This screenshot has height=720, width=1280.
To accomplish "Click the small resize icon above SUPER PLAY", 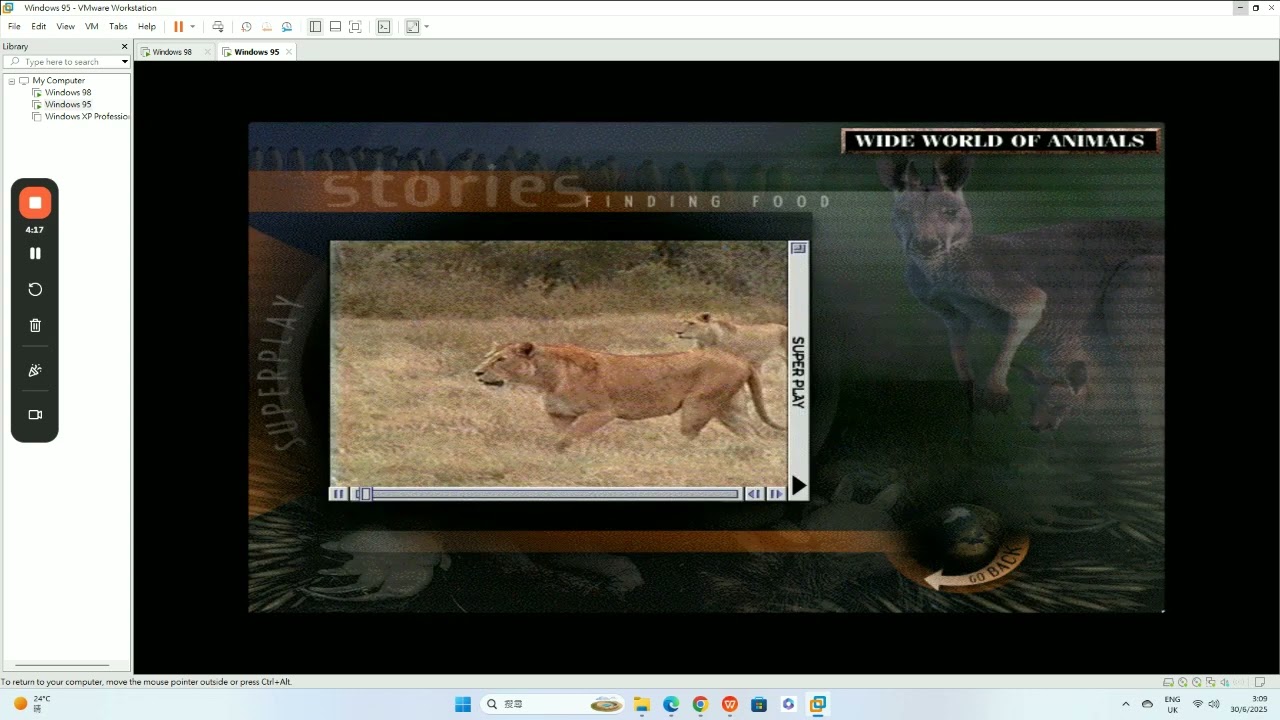I will (798, 248).
